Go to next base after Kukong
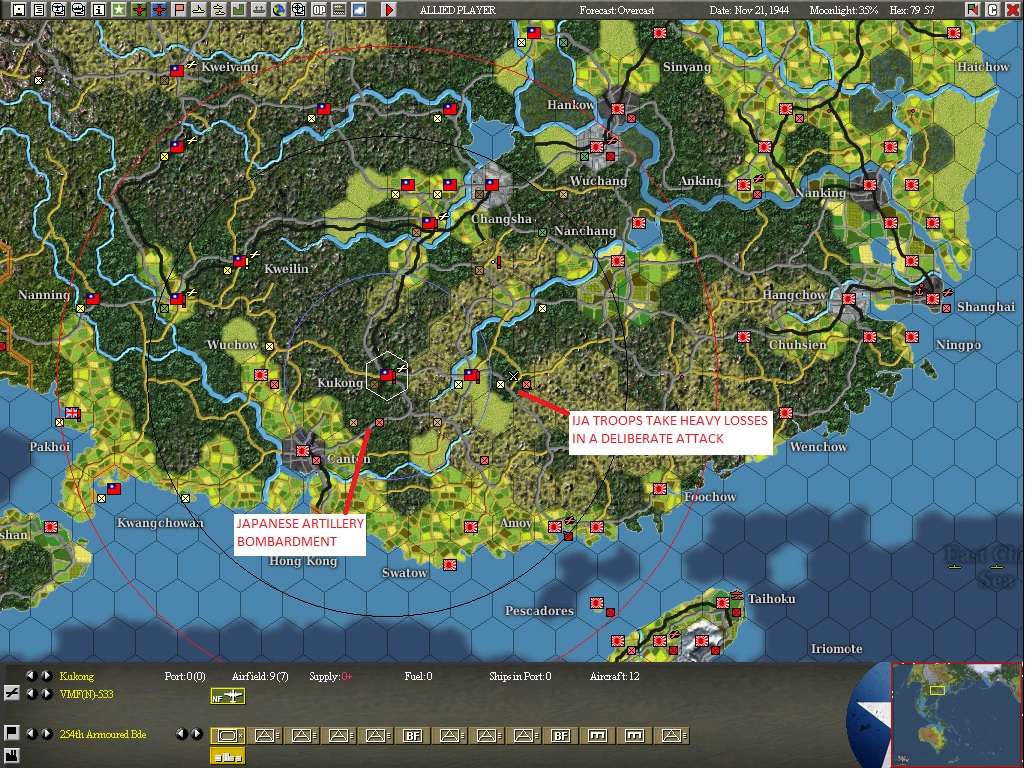Screen dimensions: 1032x768 (46, 675)
